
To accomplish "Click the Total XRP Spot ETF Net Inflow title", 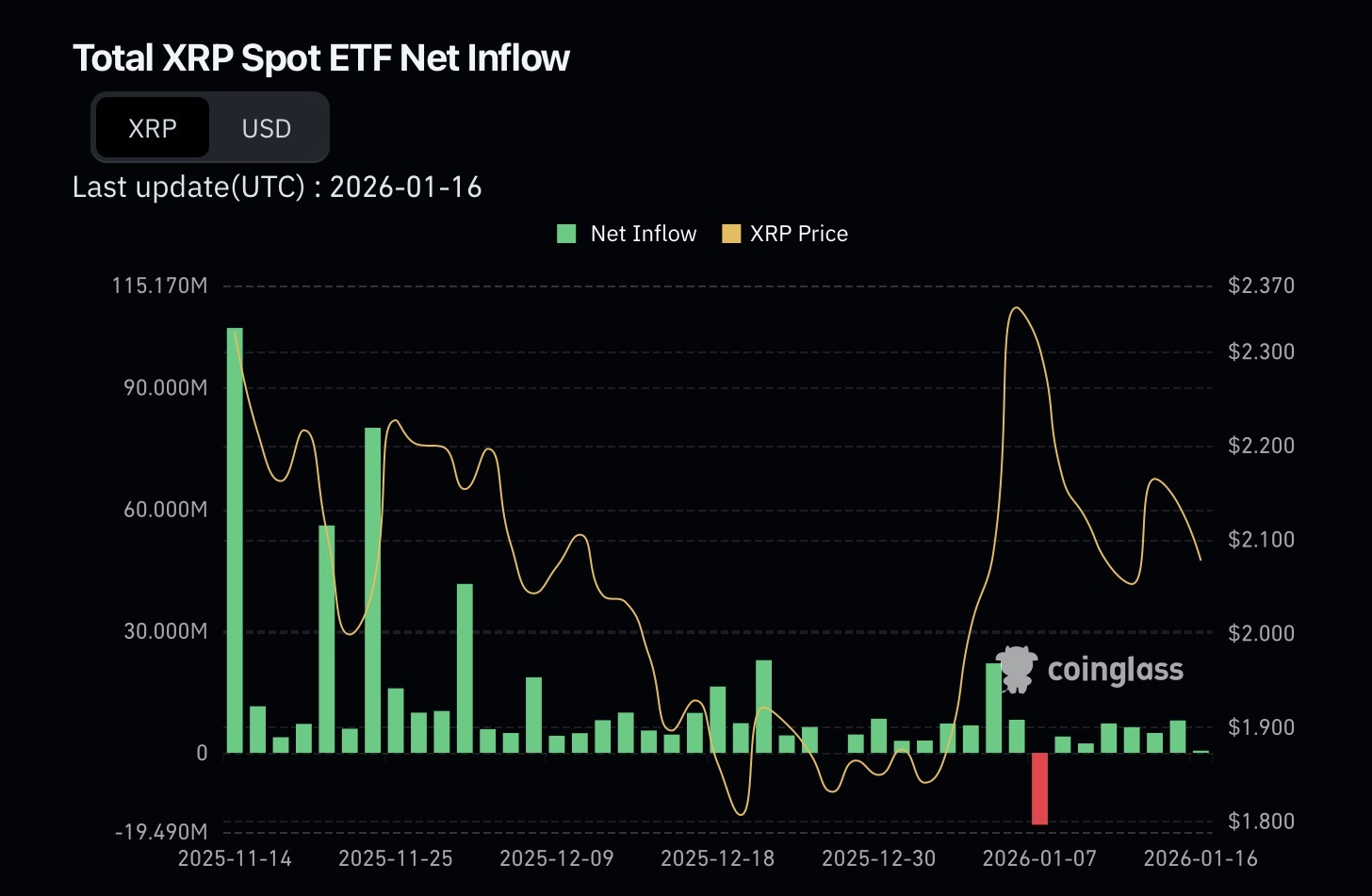I will (321, 57).
